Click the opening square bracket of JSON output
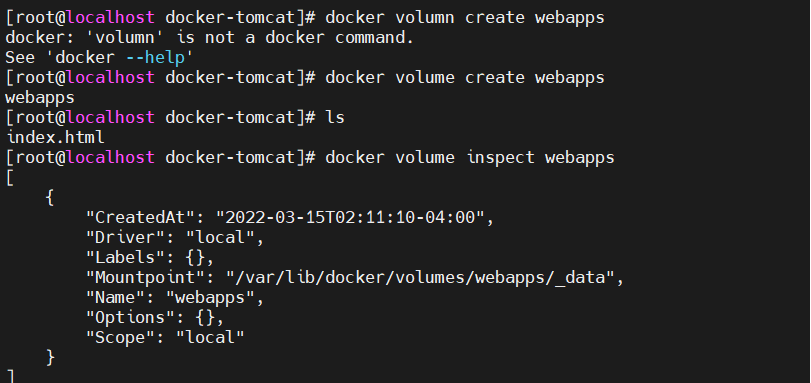Viewport: 811px width, 383px height. coord(9,178)
